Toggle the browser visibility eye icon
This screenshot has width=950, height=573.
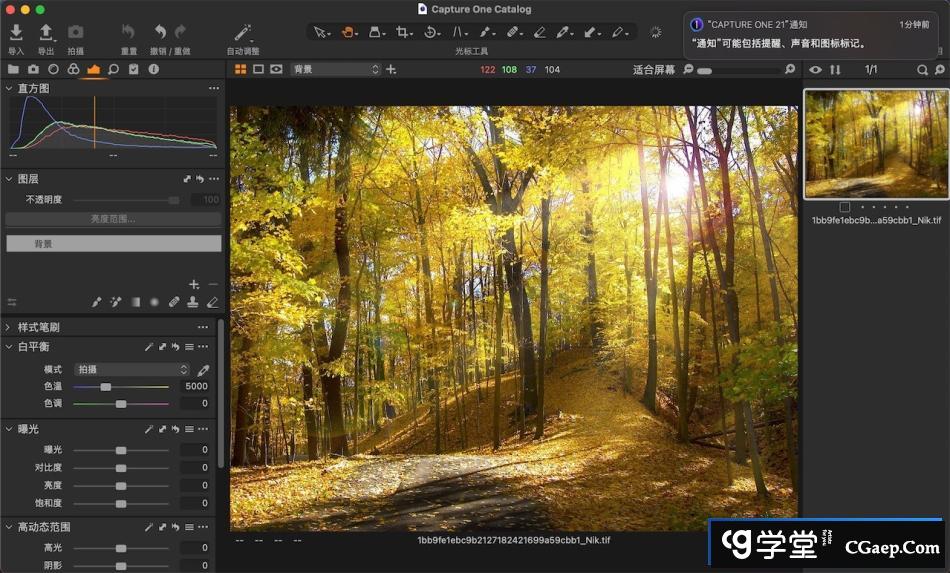point(815,69)
